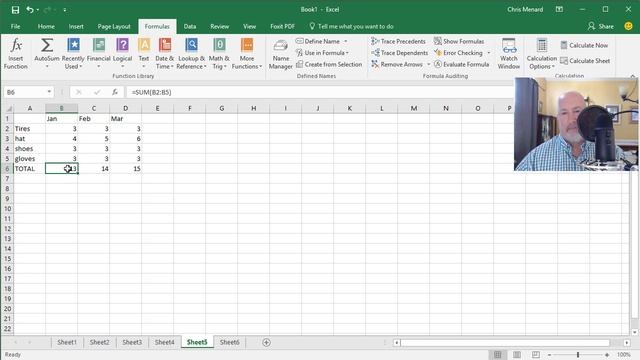
Task: Click the zoom out minus button
Action: tap(549, 355)
